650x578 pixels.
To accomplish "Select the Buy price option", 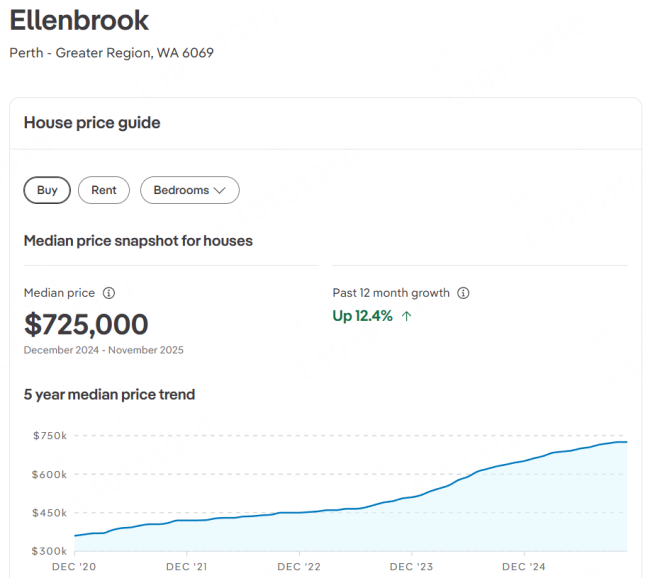I will [x=47, y=190].
